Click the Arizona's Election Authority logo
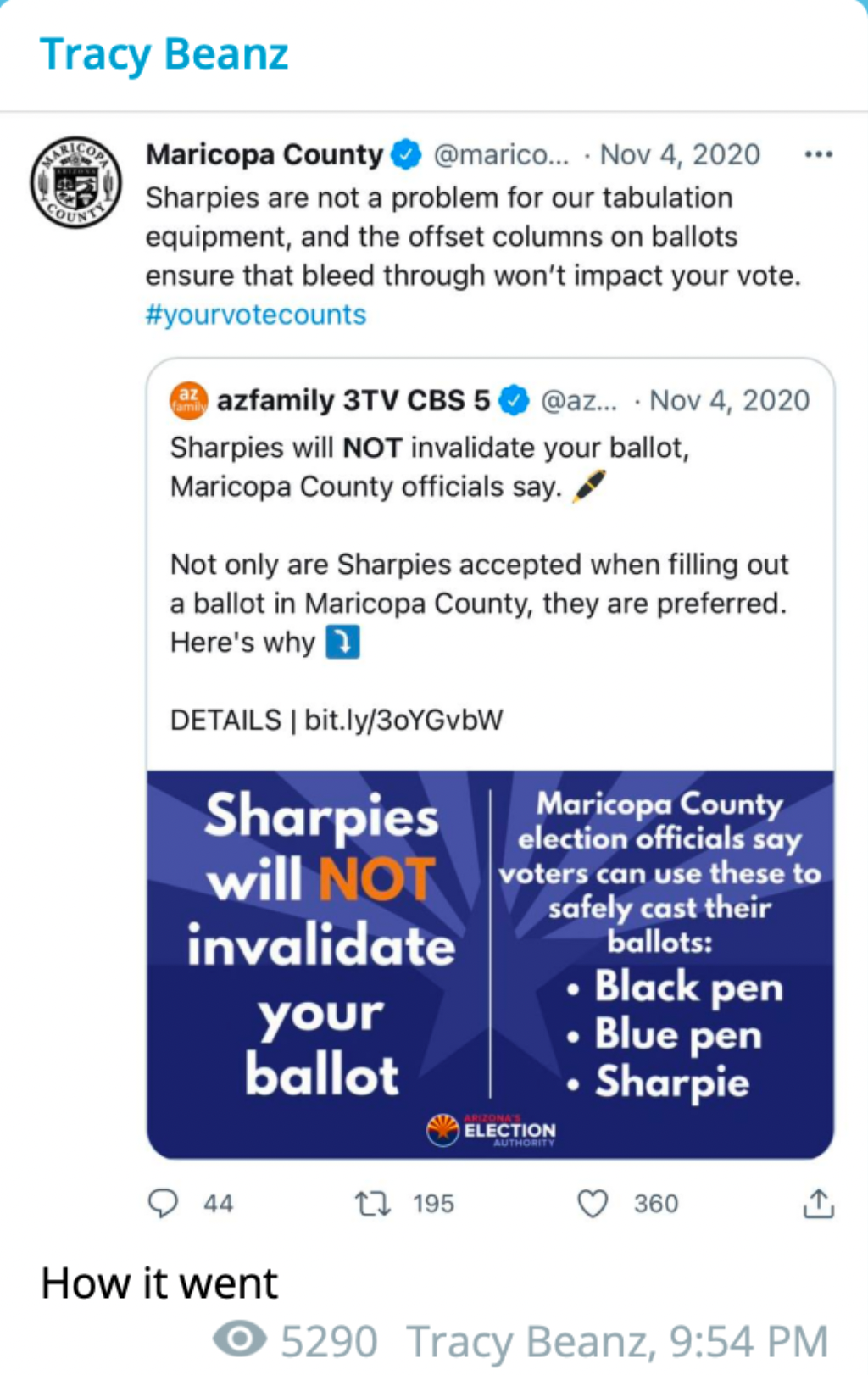 tap(490, 1130)
